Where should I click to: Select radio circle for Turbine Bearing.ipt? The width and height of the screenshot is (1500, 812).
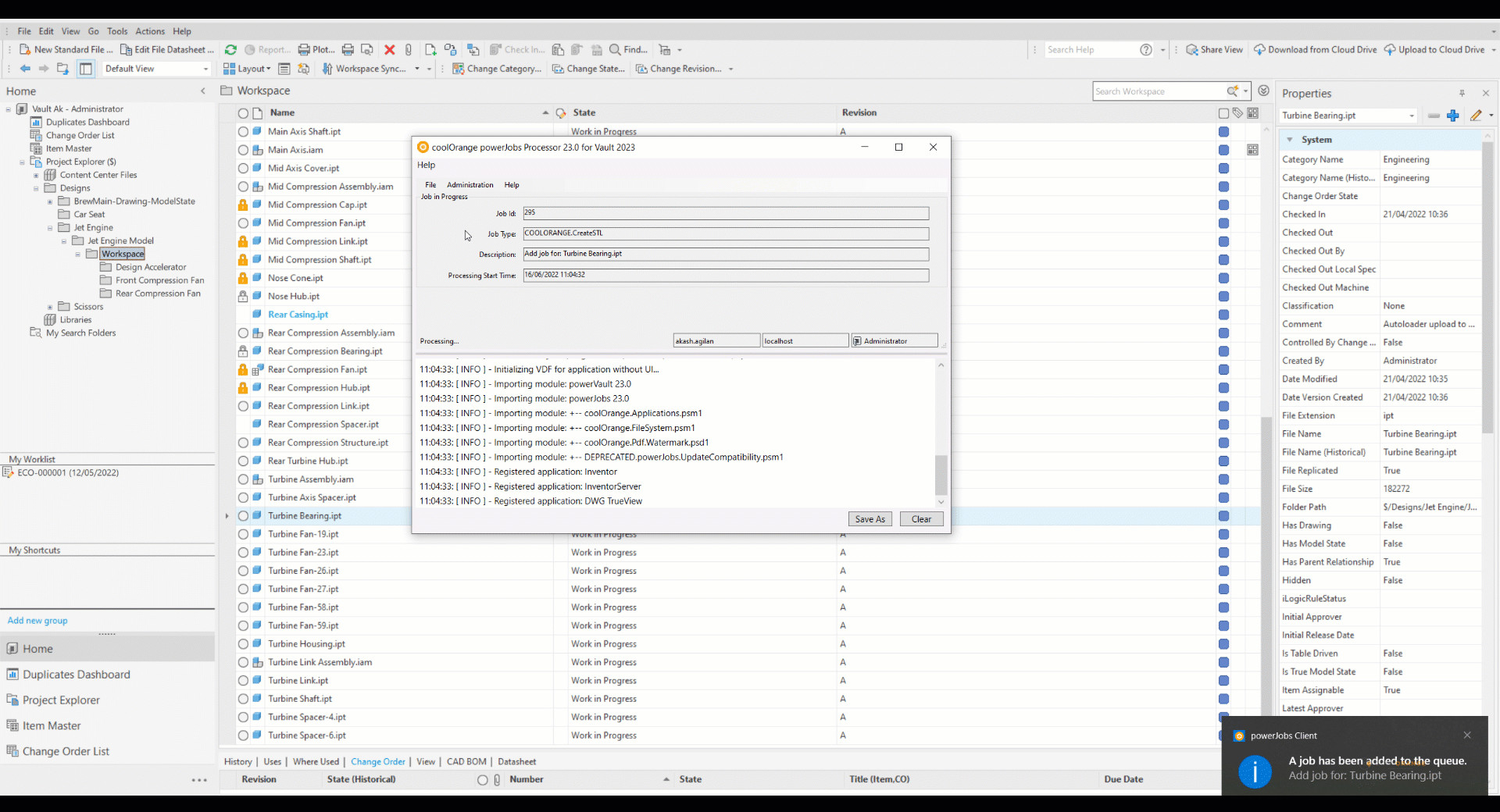[243, 516]
